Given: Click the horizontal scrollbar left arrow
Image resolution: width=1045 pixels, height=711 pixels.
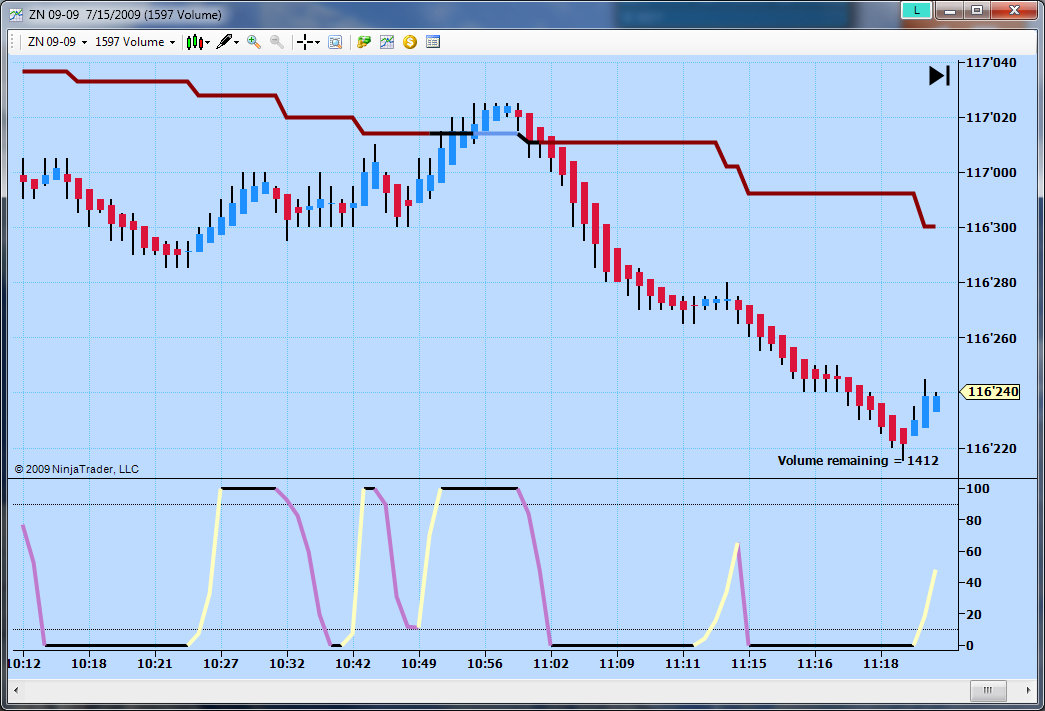Looking at the screenshot, I should point(16,690).
